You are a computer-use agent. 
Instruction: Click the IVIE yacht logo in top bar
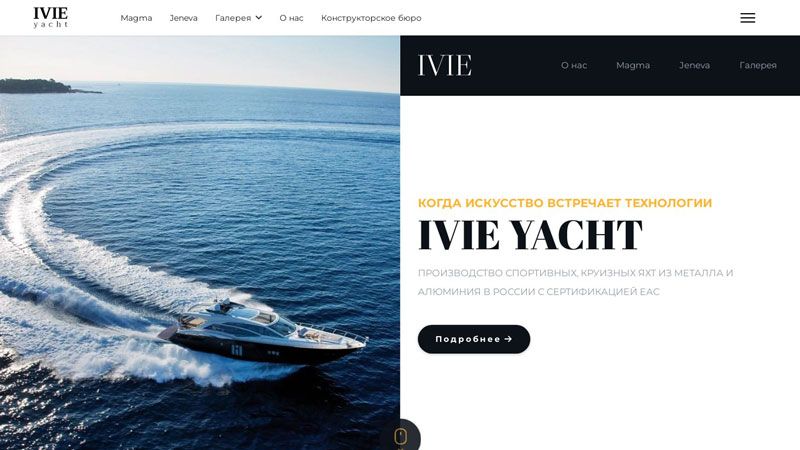(x=51, y=17)
